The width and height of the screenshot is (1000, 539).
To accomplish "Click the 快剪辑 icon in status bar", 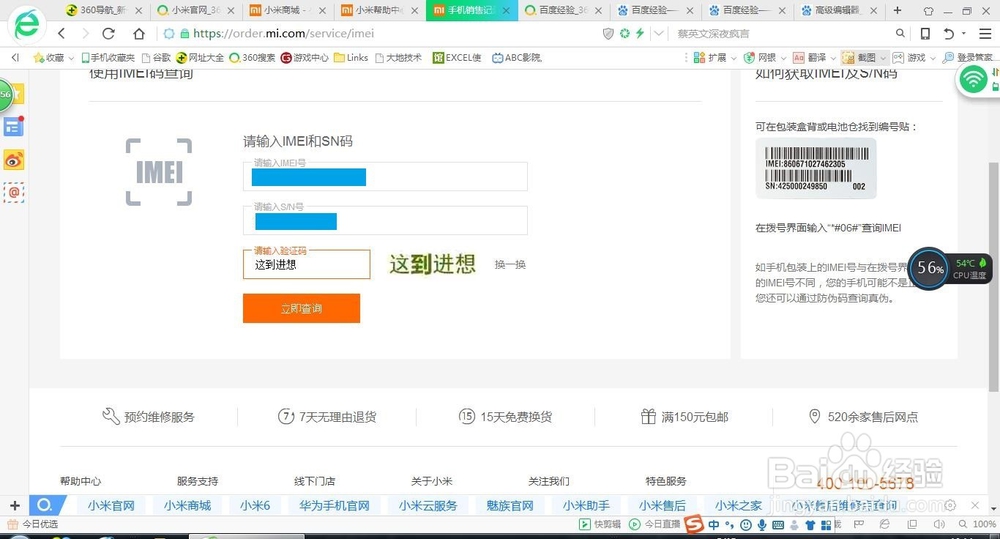I will (x=584, y=524).
